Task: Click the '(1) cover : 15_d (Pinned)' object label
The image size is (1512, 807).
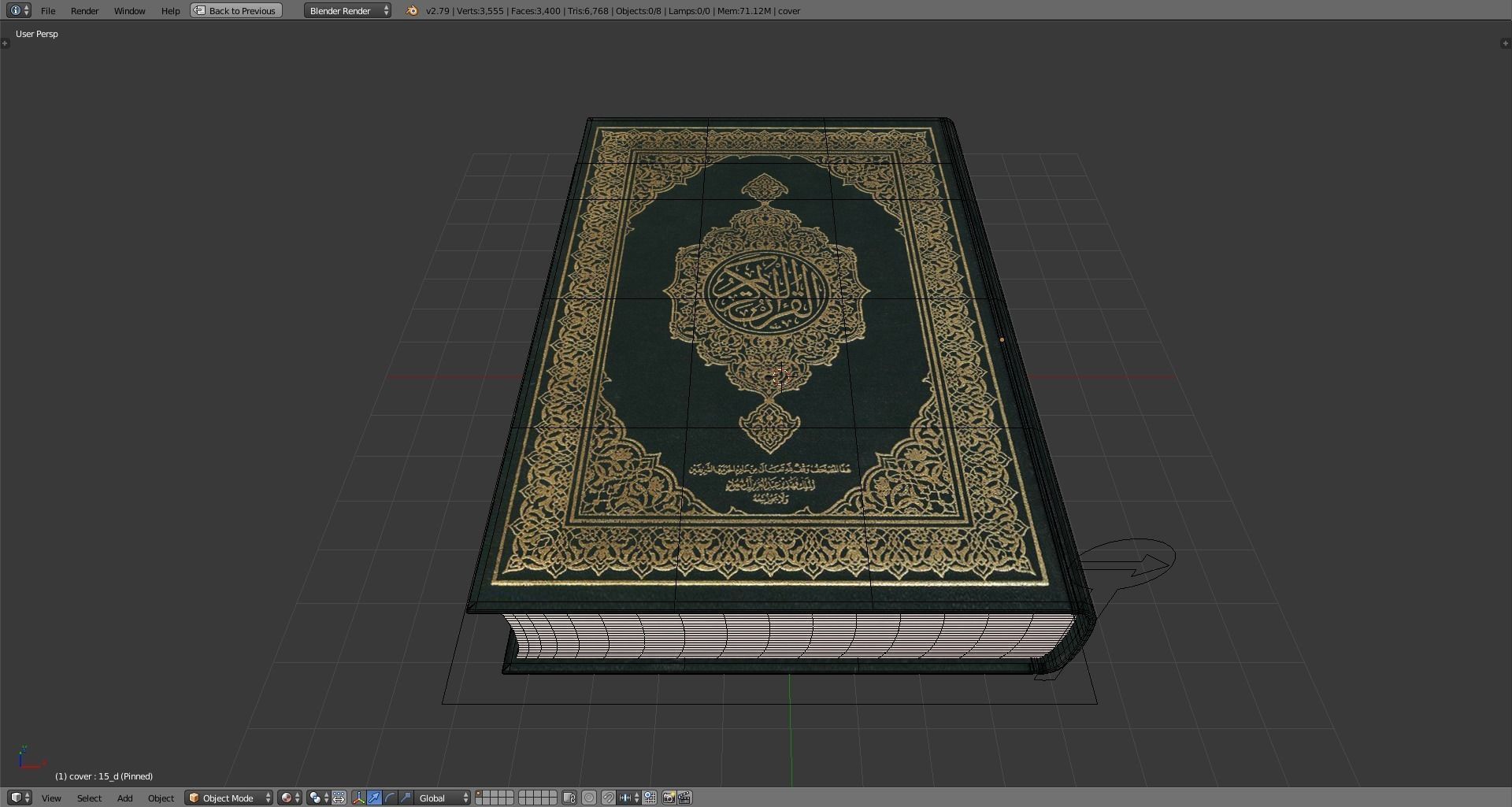Action: (x=104, y=776)
